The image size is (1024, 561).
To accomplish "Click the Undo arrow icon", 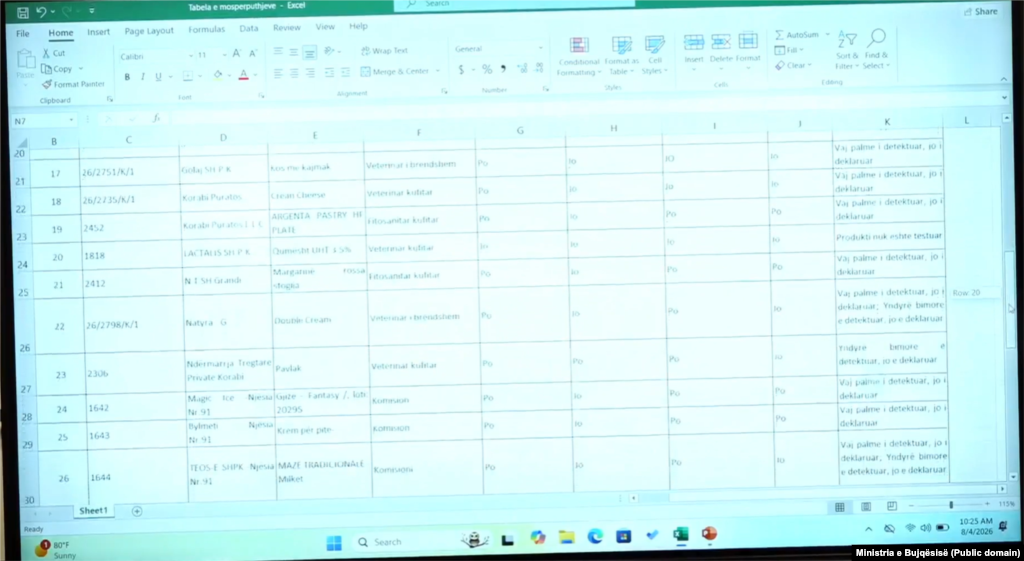I will pyautogui.click(x=41, y=12).
